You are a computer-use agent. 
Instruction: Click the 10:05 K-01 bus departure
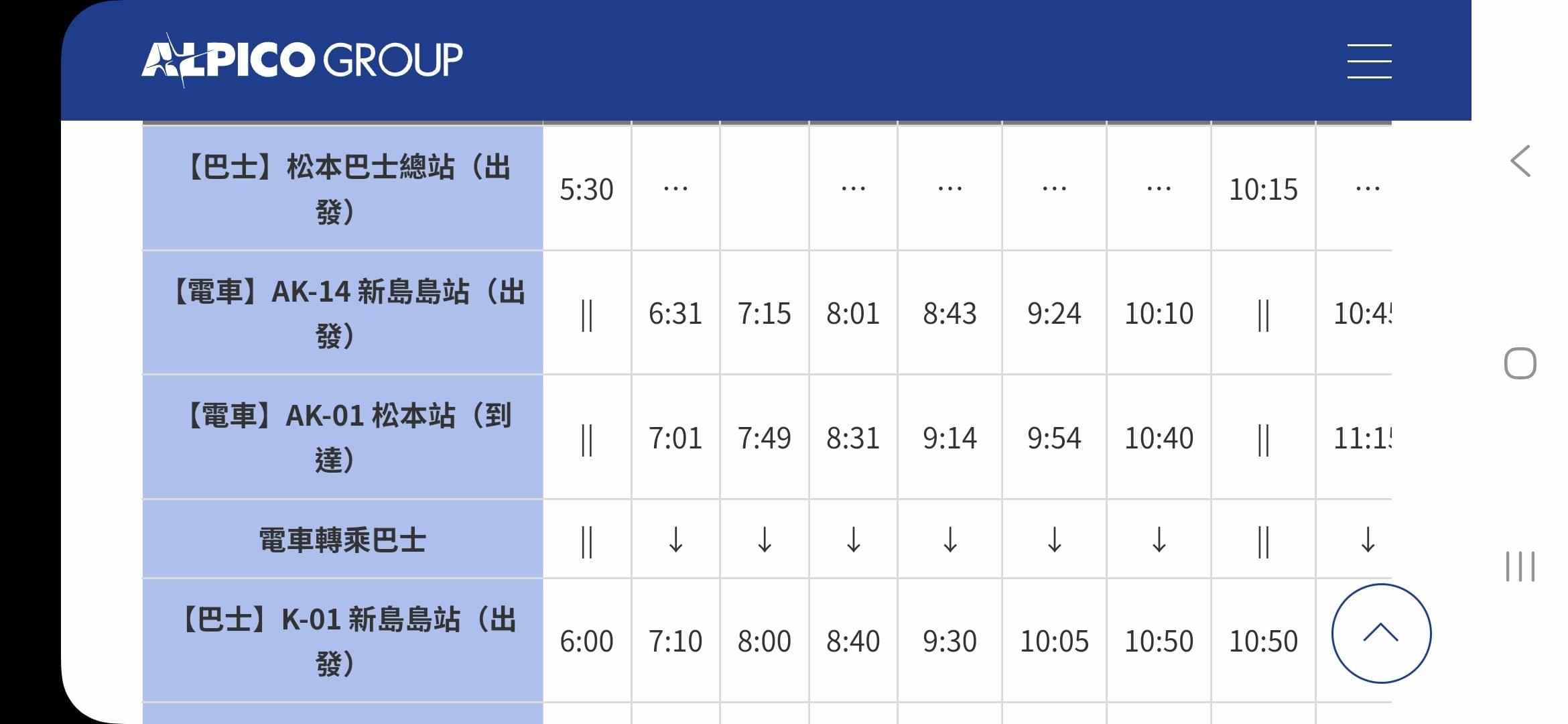click(x=1054, y=642)
